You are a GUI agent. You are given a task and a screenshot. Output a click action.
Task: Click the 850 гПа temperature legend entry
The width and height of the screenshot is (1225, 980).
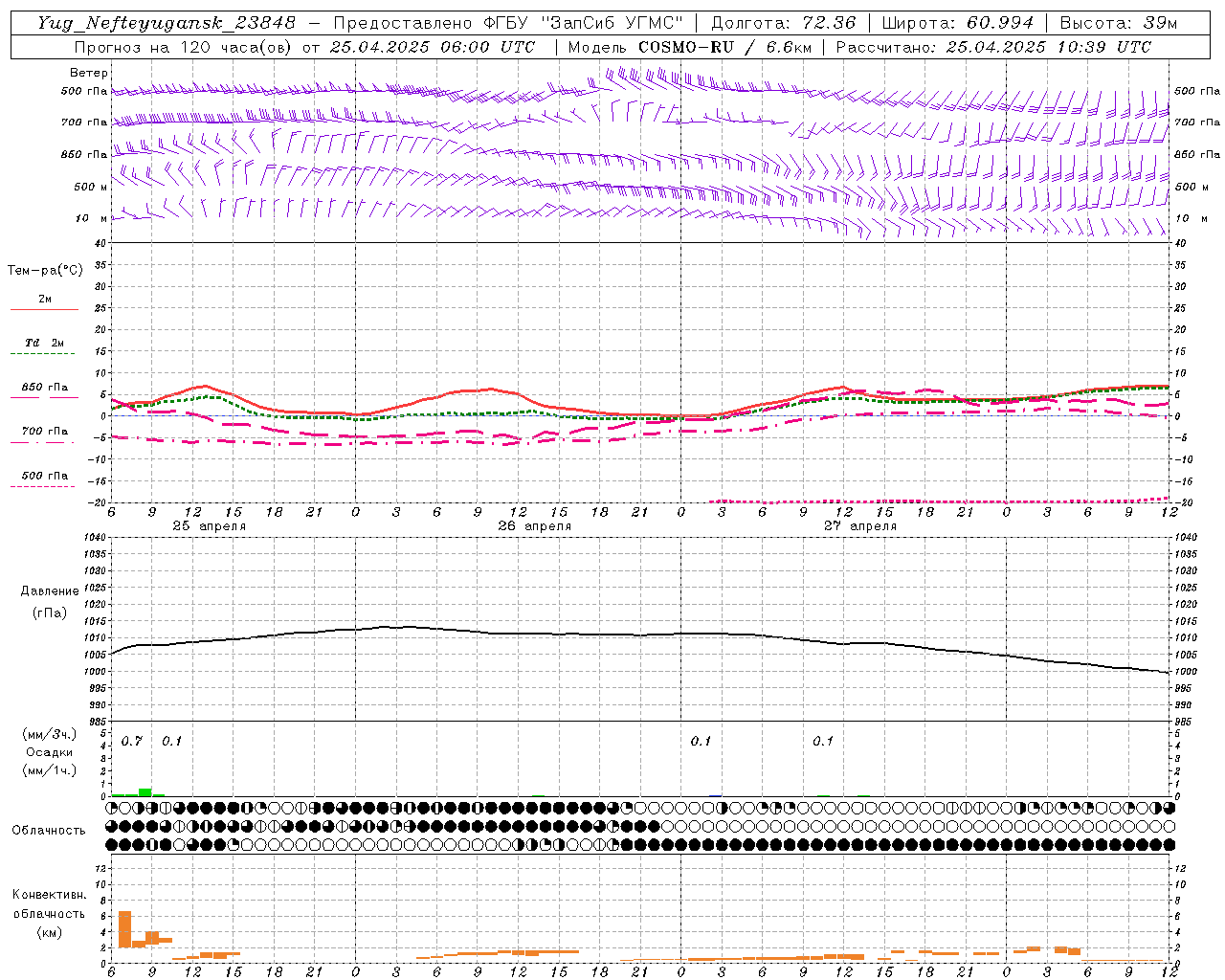click(44, 388)
